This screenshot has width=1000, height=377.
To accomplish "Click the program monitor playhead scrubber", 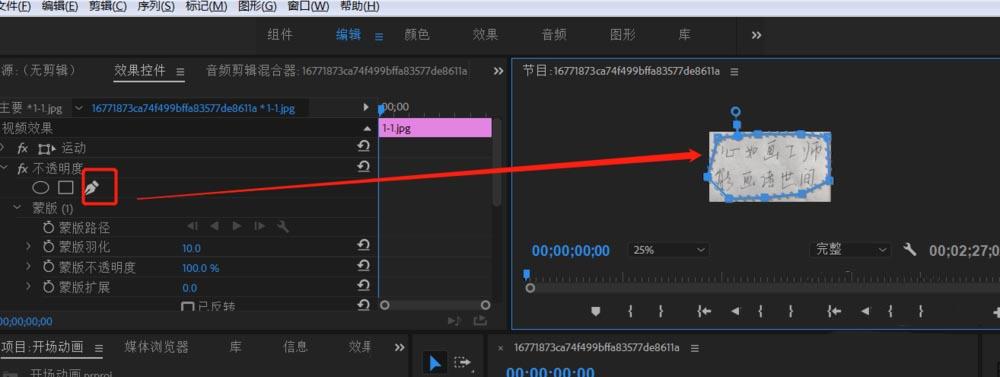I will [x=526, y=274].
